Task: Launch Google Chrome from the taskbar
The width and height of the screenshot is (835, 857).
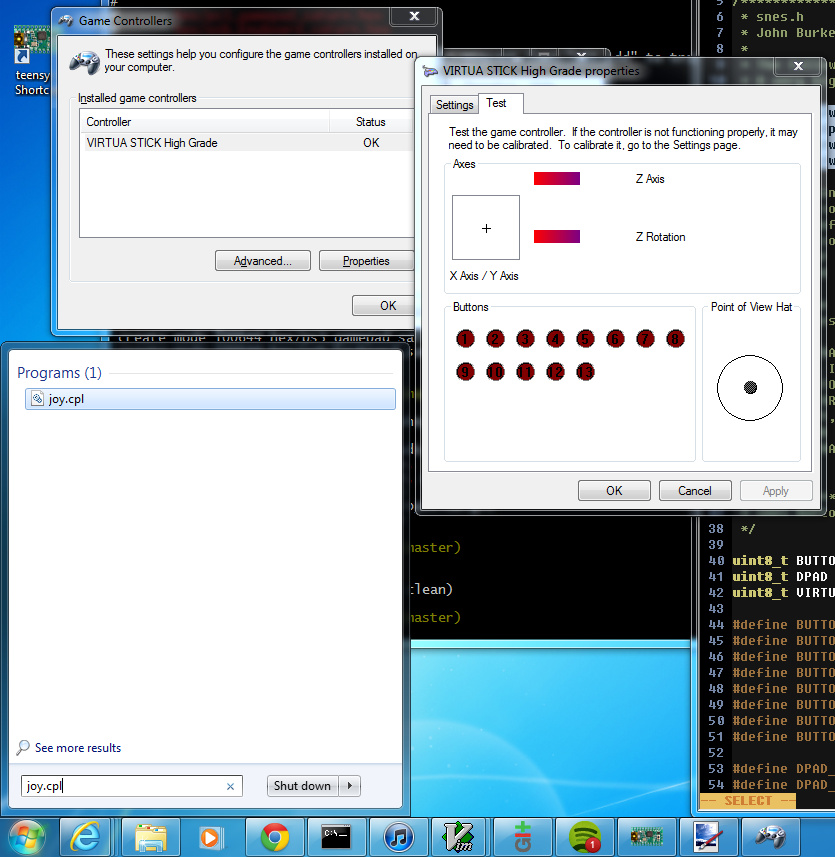Action: pyautogui.click(x=274, y=837)
